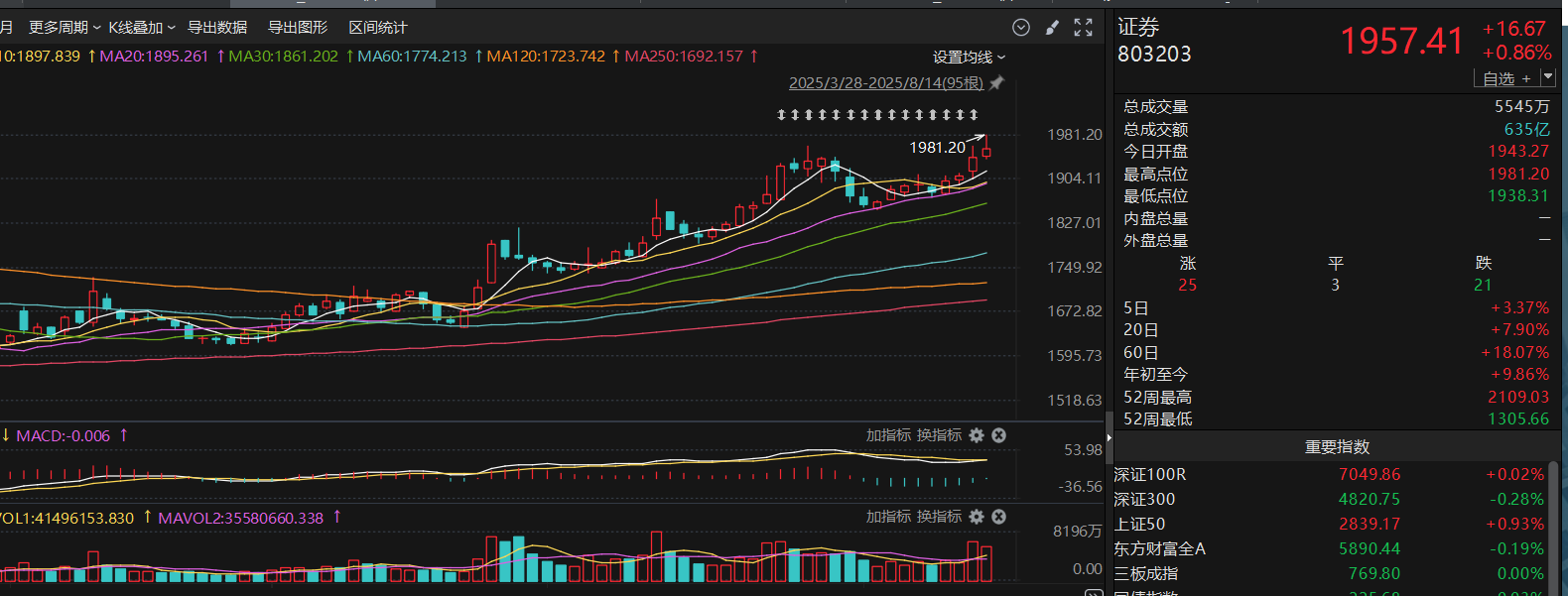The width and height of the screenshot is (1568, 596).
Task: Open the circled down-arrow icon in chart toolbar
Action: [1021, 28]
